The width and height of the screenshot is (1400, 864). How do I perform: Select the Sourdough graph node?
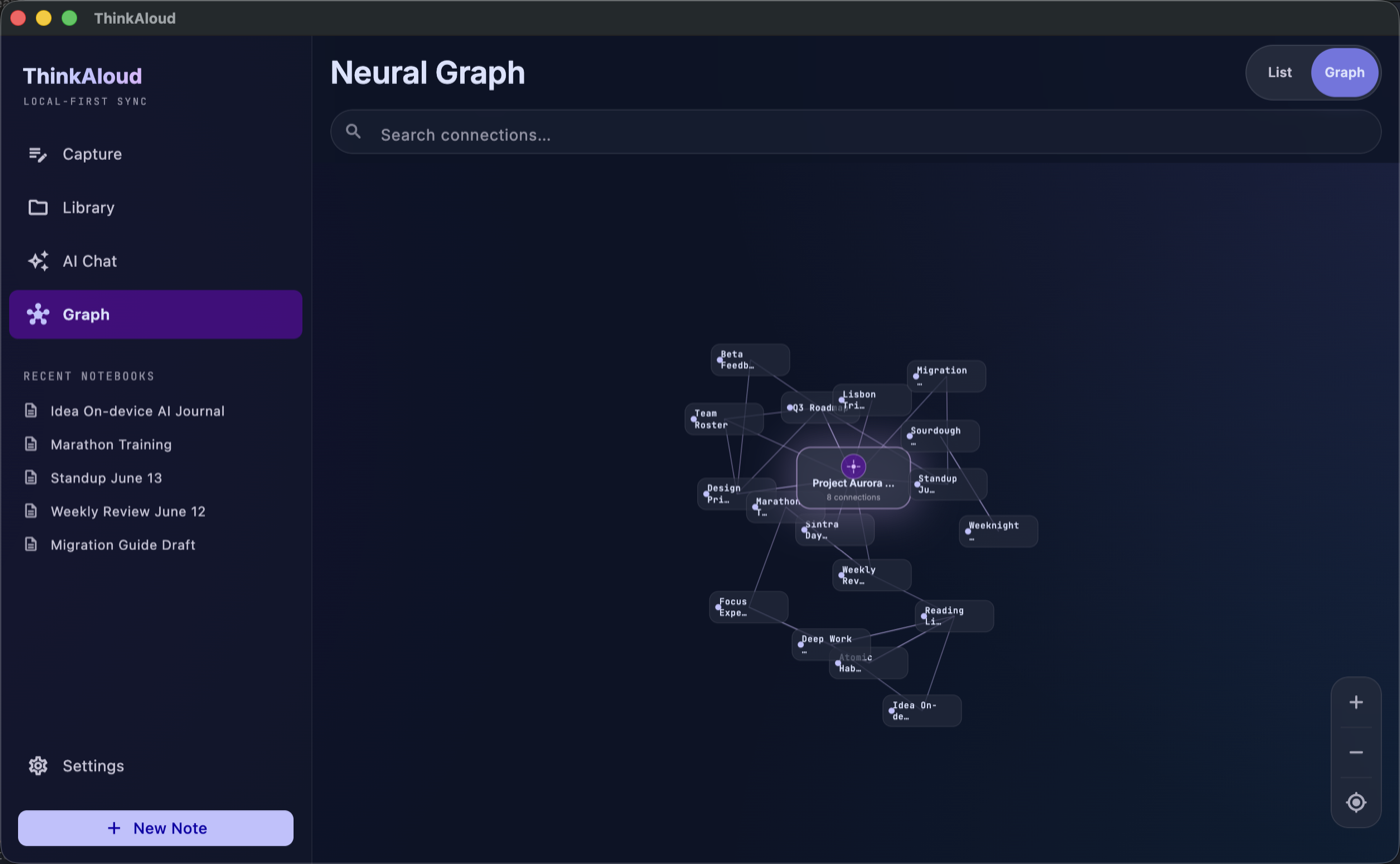pyautogui.click(x=940, y=436)
